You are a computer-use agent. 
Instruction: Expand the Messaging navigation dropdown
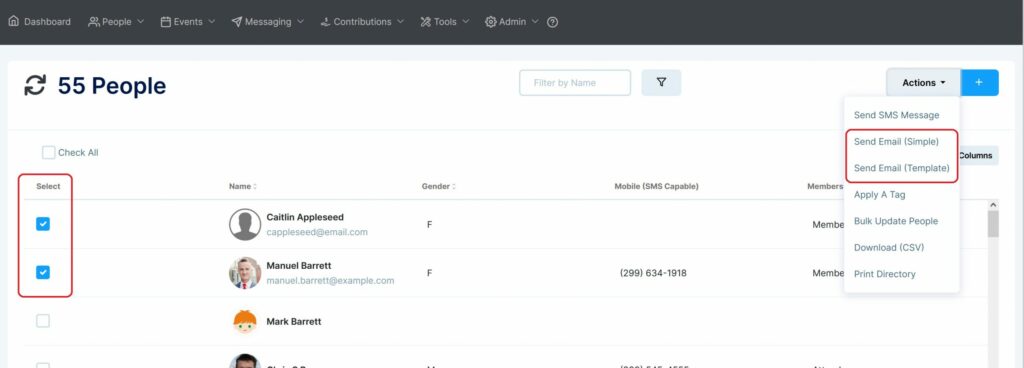tap(268, 22)
